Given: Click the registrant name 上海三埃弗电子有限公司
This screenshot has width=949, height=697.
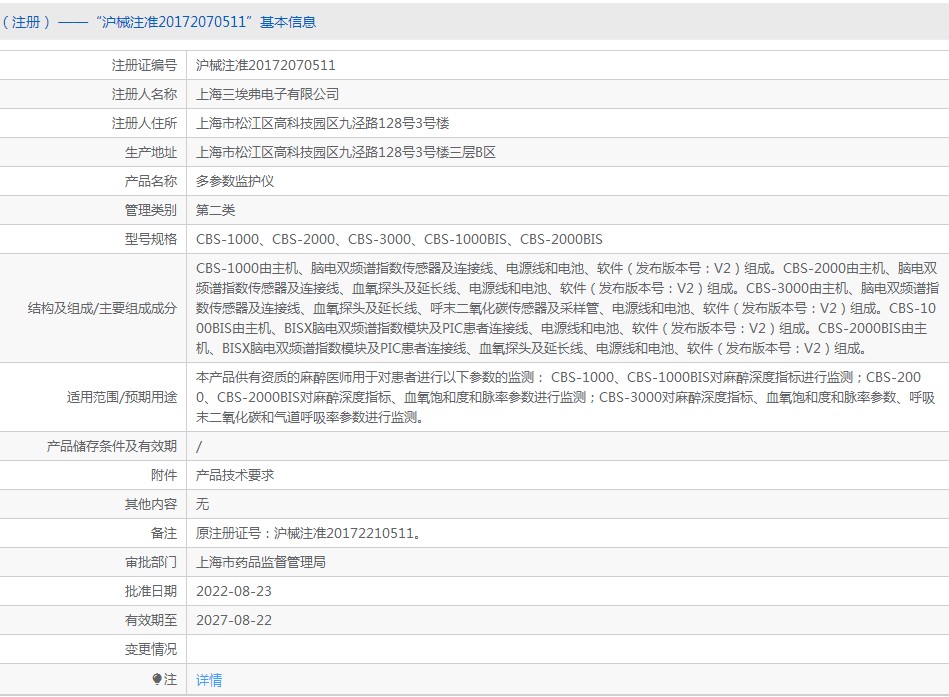Looking at the screenshot, I should click(x=268, y=94).
